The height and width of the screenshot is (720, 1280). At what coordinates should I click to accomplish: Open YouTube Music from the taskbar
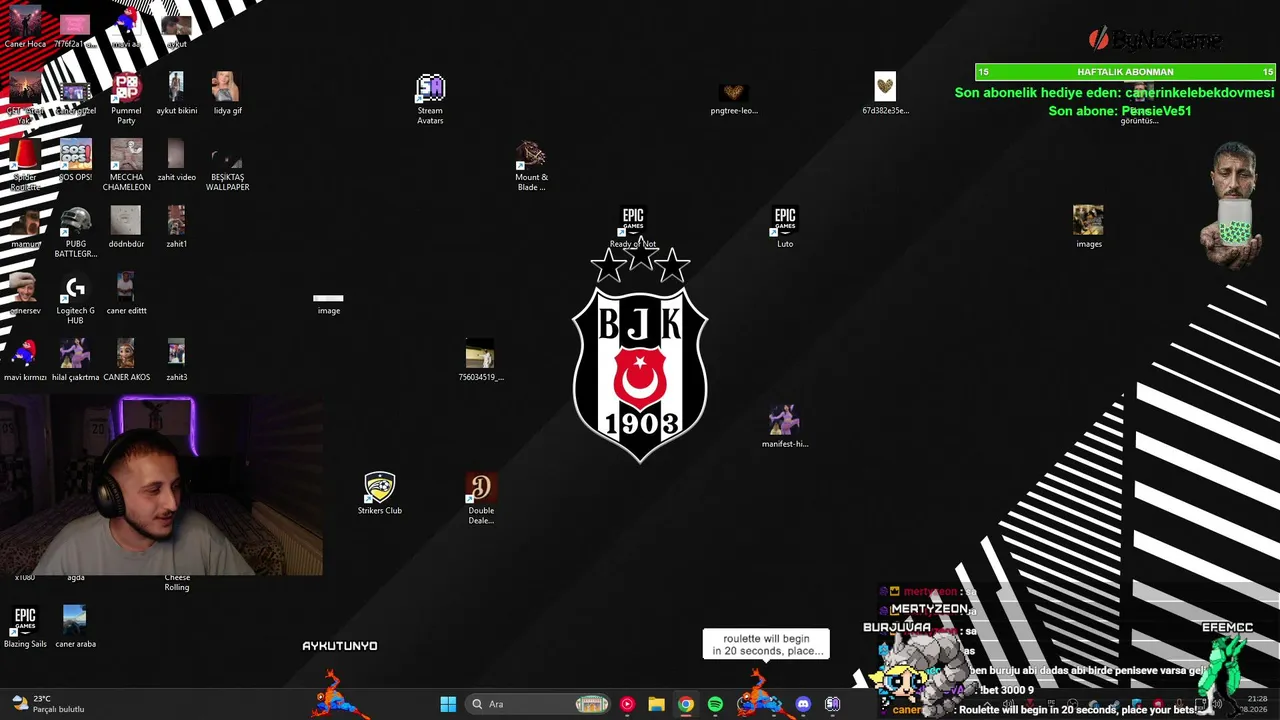tap(627, 704)
